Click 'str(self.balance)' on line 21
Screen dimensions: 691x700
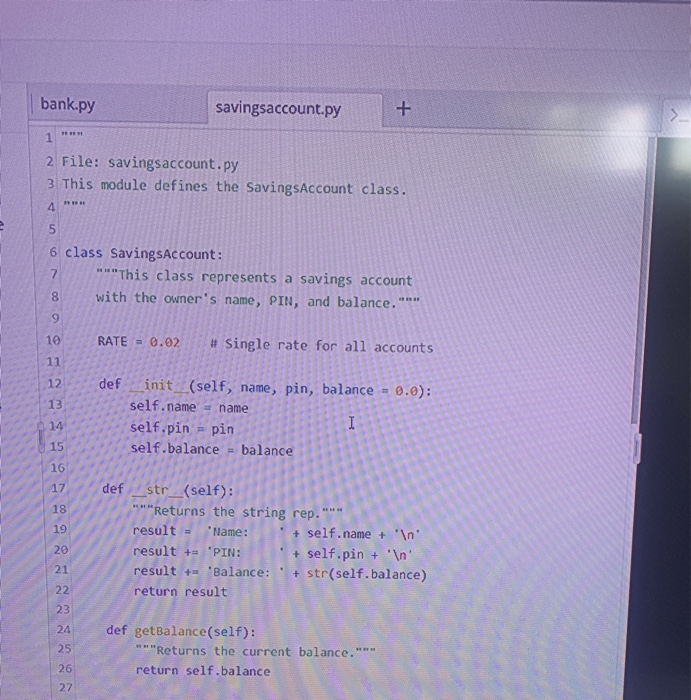(x=366, y=574)
